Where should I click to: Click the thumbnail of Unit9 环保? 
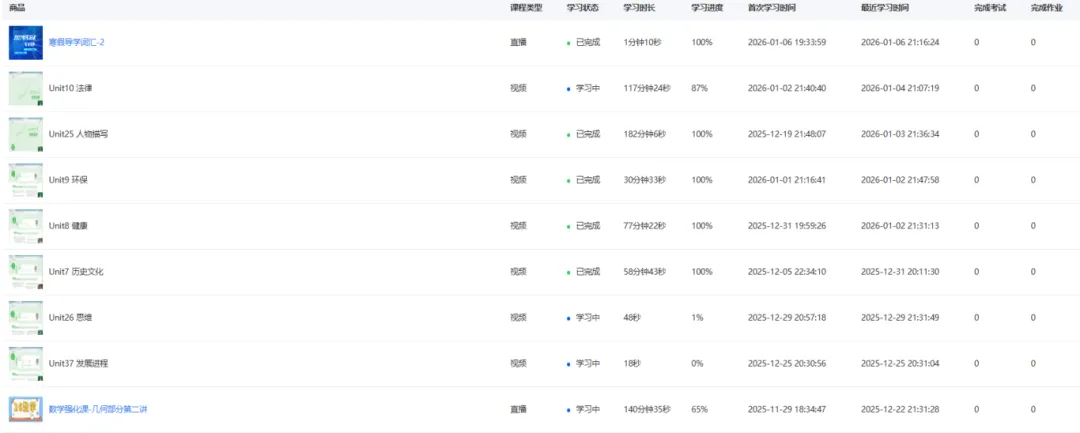(25, 180)
